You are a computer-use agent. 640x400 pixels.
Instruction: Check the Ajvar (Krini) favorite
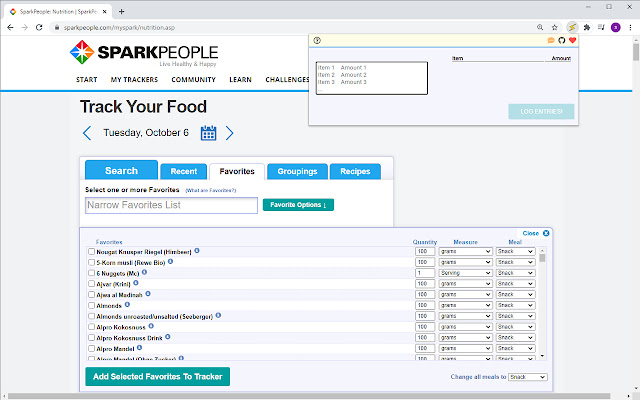[91, 283]
